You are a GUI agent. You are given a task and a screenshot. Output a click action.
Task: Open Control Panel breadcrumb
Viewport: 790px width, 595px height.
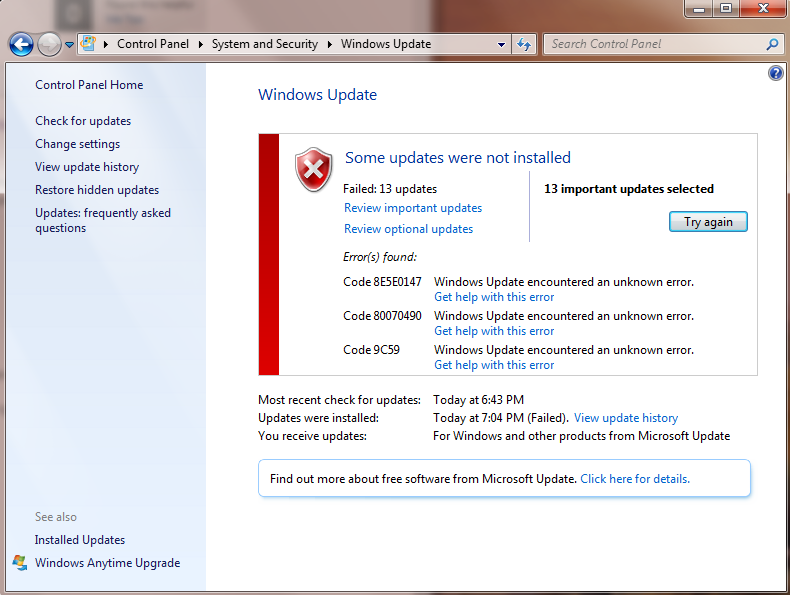pyautogui.click(x=153, y=44)
